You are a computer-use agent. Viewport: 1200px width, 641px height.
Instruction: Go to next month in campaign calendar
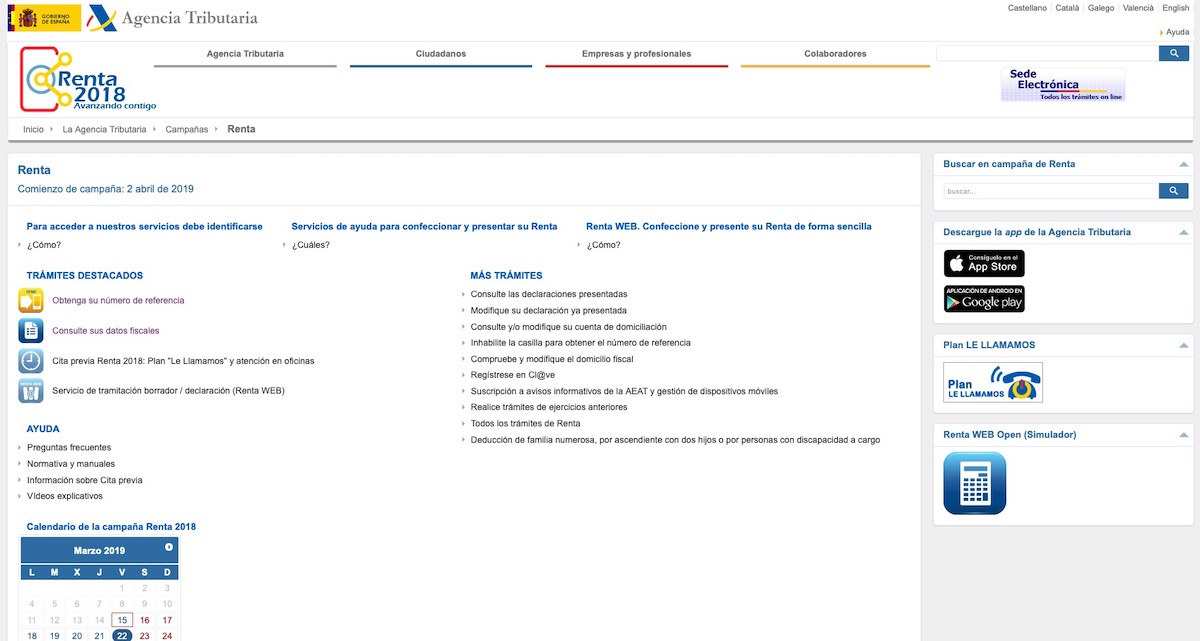pos(169,547)
